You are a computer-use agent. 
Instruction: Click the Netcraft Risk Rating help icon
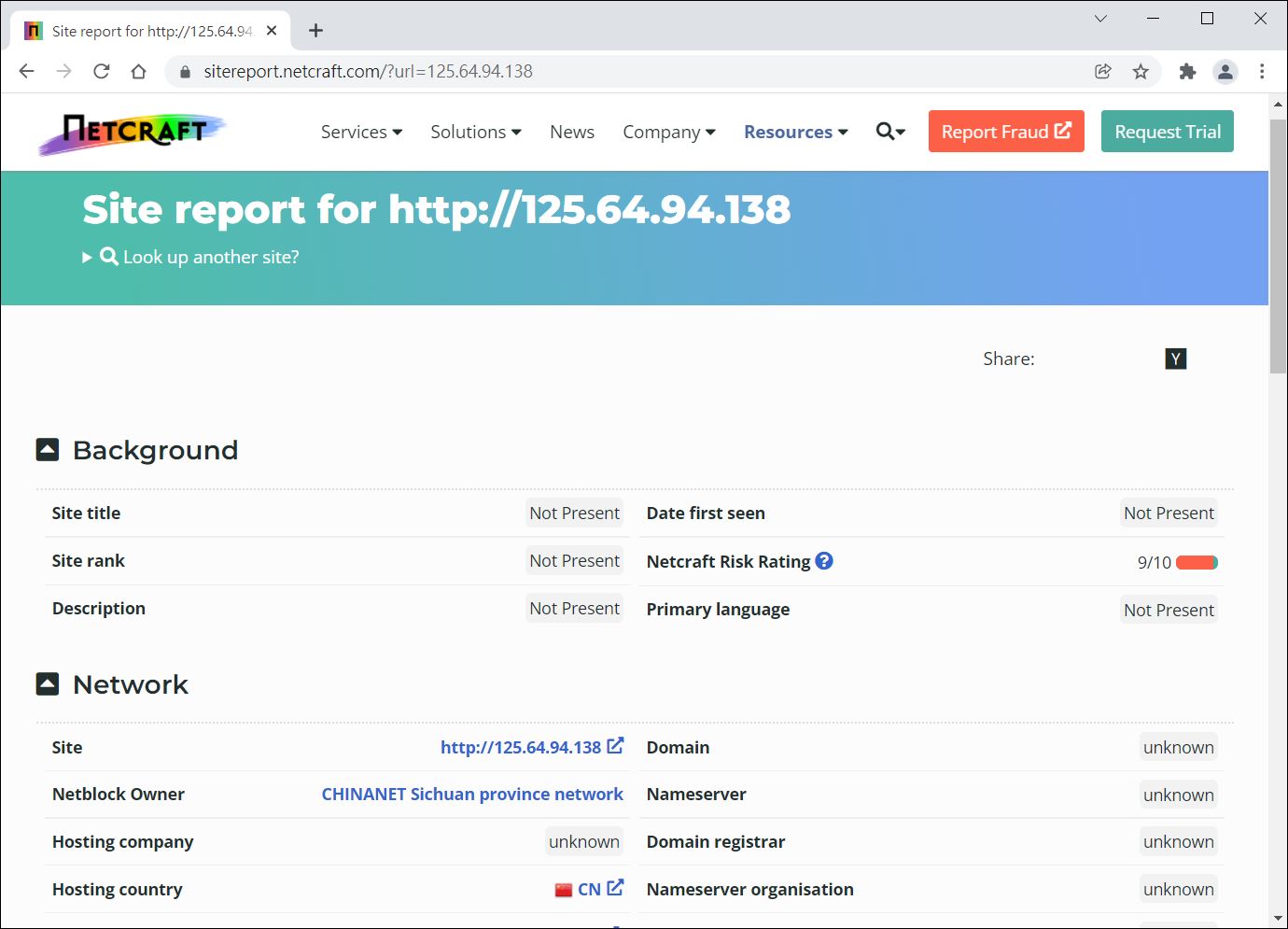click(824, 560)
